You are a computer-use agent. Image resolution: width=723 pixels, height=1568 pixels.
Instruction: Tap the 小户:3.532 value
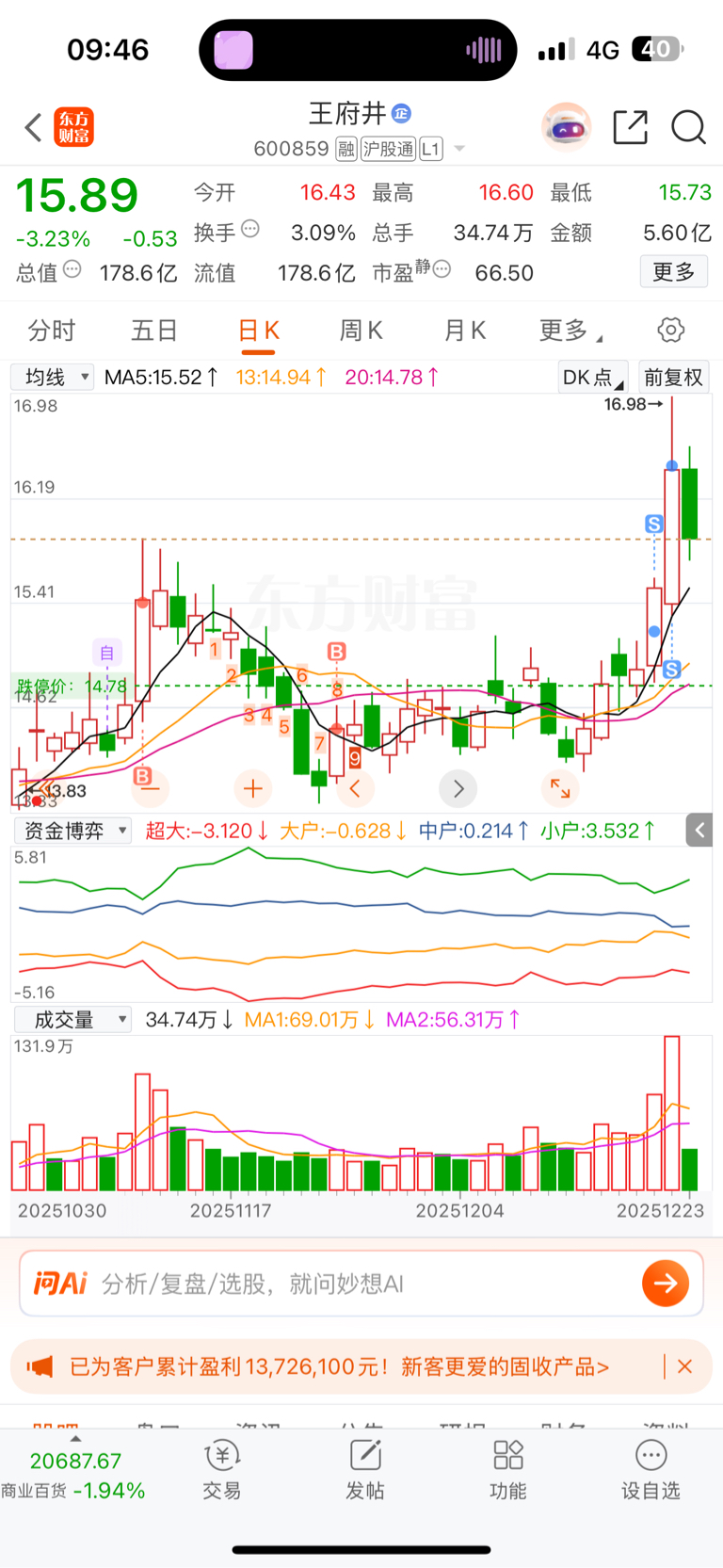[598, 831]
